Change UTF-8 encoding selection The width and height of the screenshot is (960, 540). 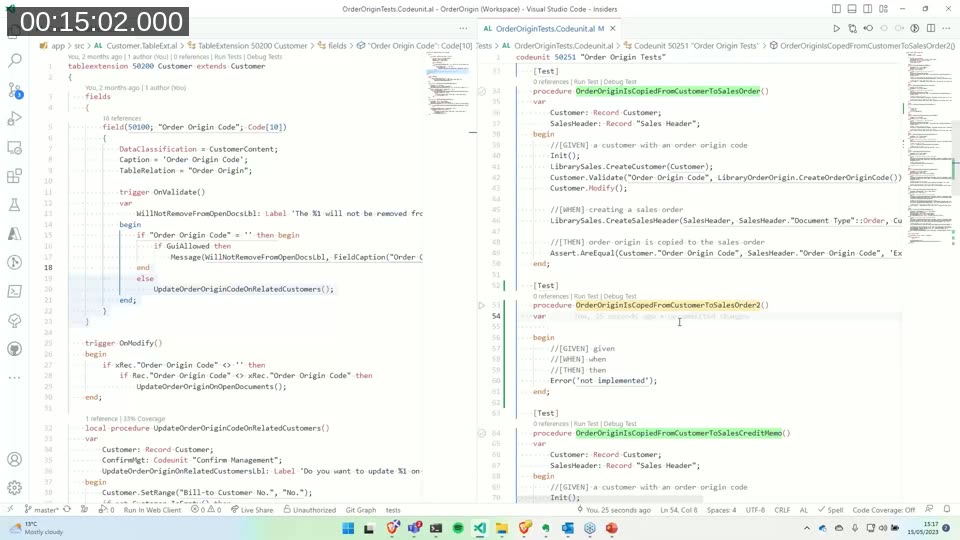(755, 509)
